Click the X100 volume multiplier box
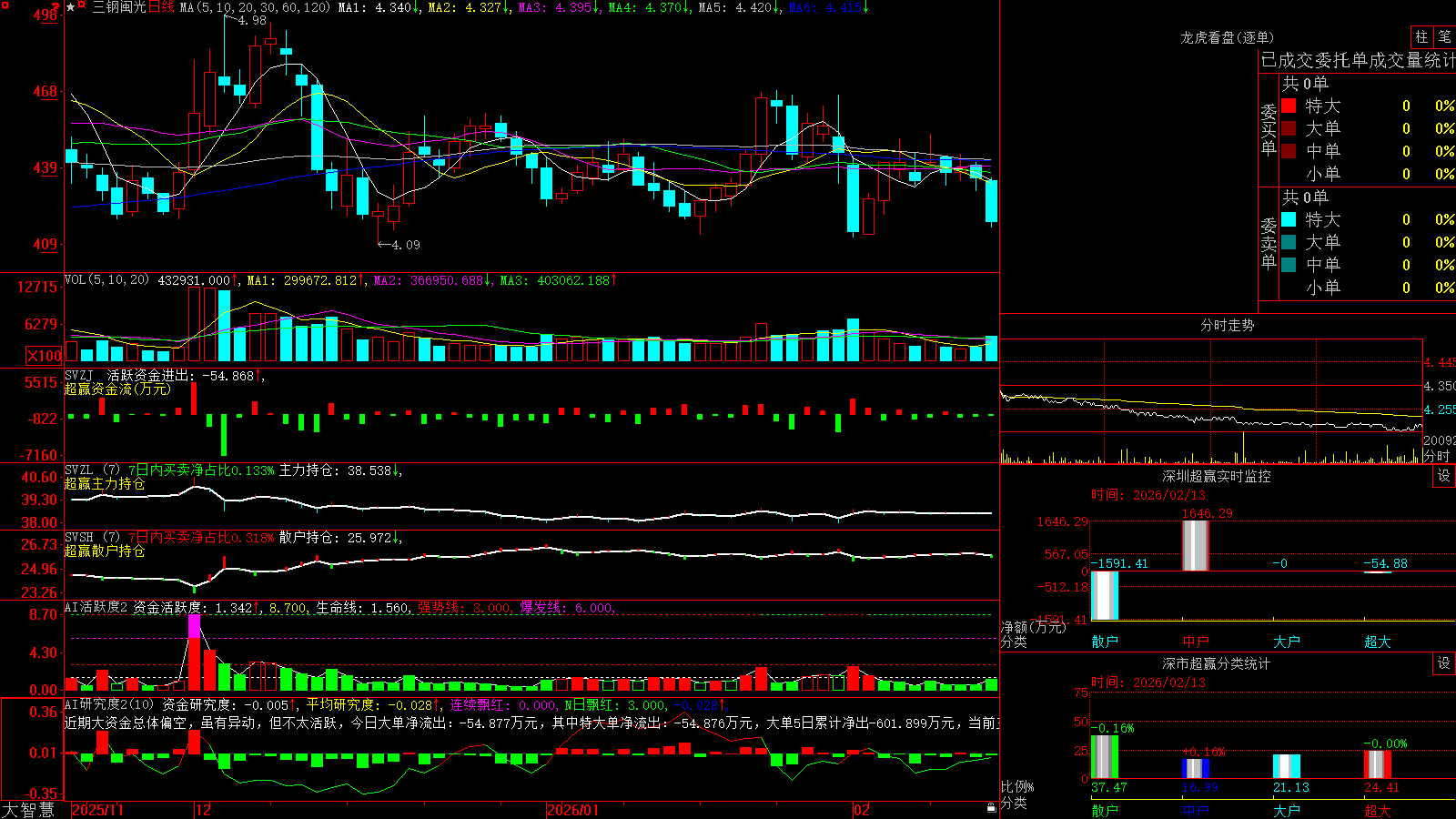 (45, 356)
